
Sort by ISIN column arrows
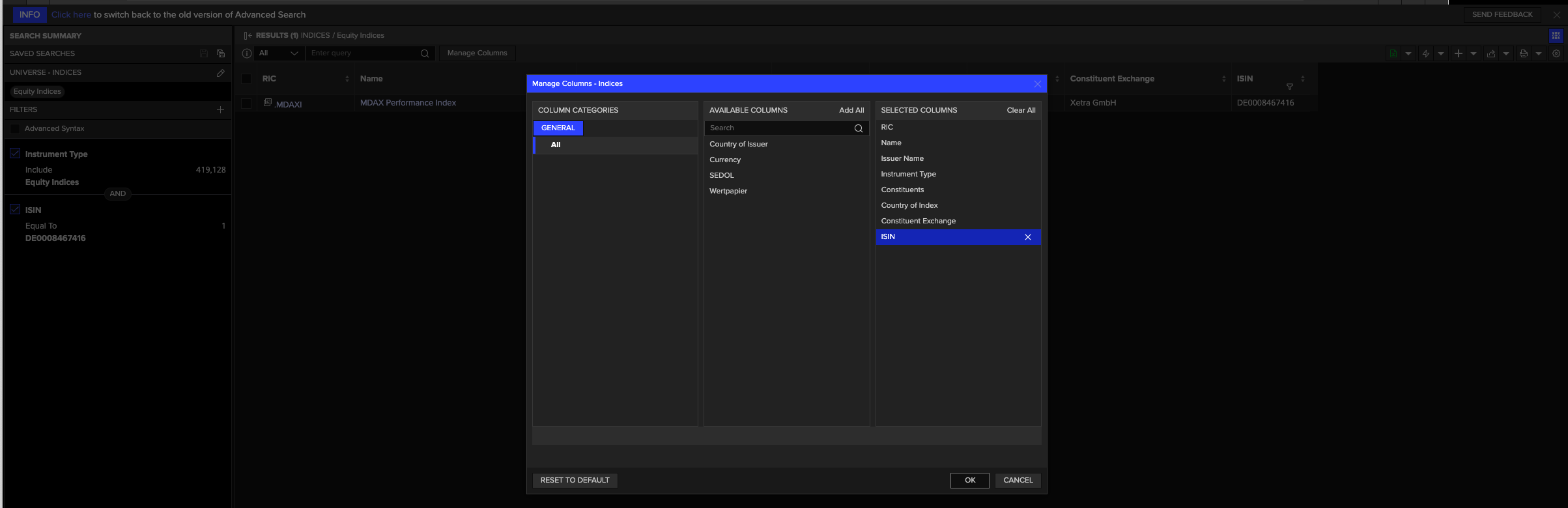(1302, 79)
